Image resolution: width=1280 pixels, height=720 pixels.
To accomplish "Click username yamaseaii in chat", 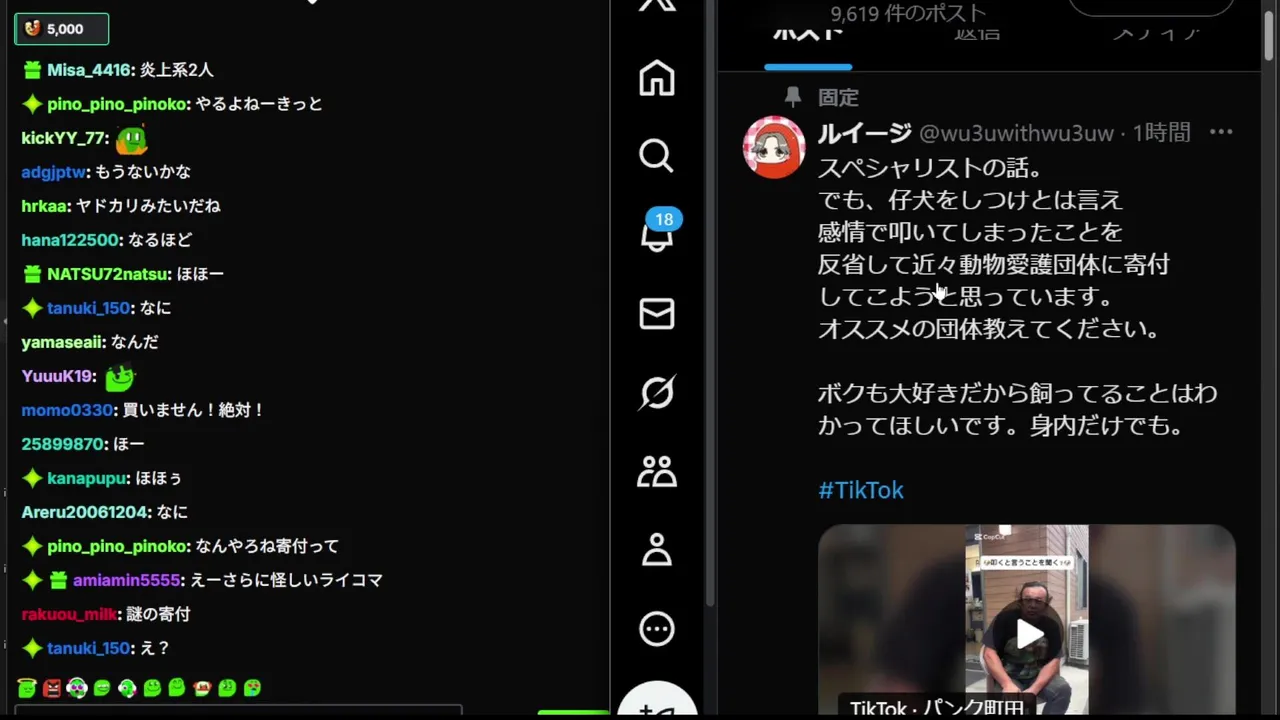I will click(62, 342).
